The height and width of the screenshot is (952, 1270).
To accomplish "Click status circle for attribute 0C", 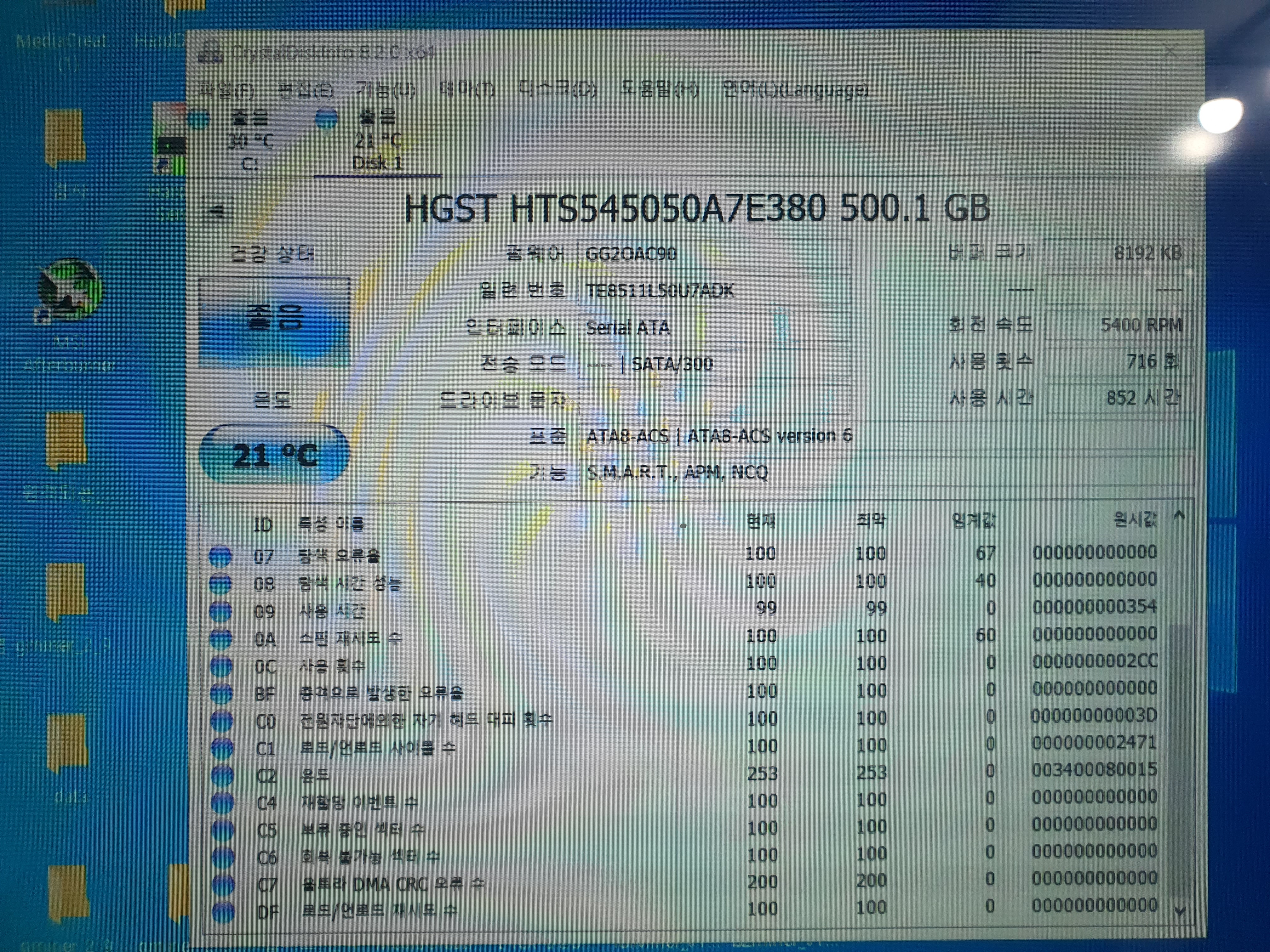I will 221,666.
